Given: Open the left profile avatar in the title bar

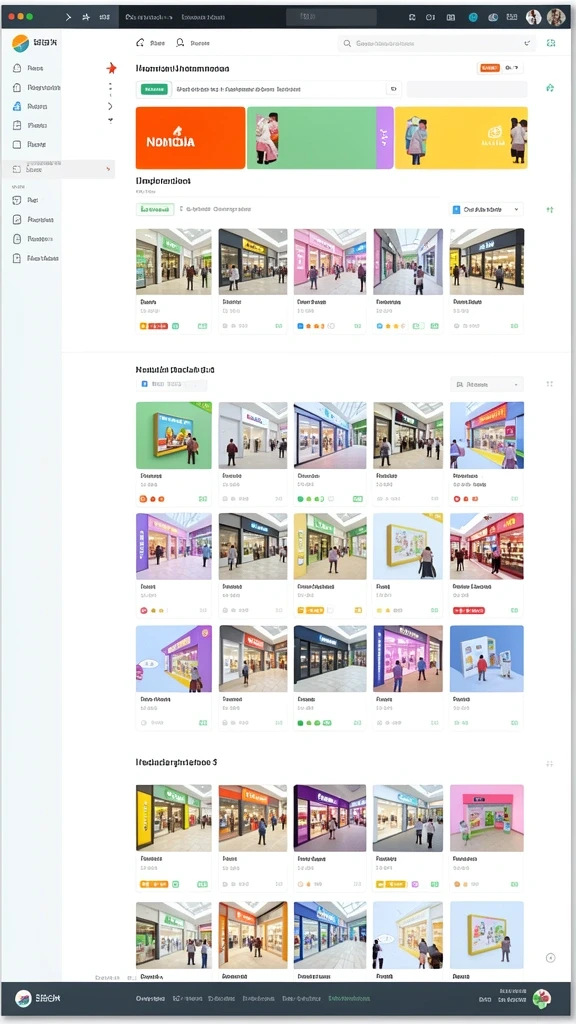Looking at the screenshot, I should 534,17.
